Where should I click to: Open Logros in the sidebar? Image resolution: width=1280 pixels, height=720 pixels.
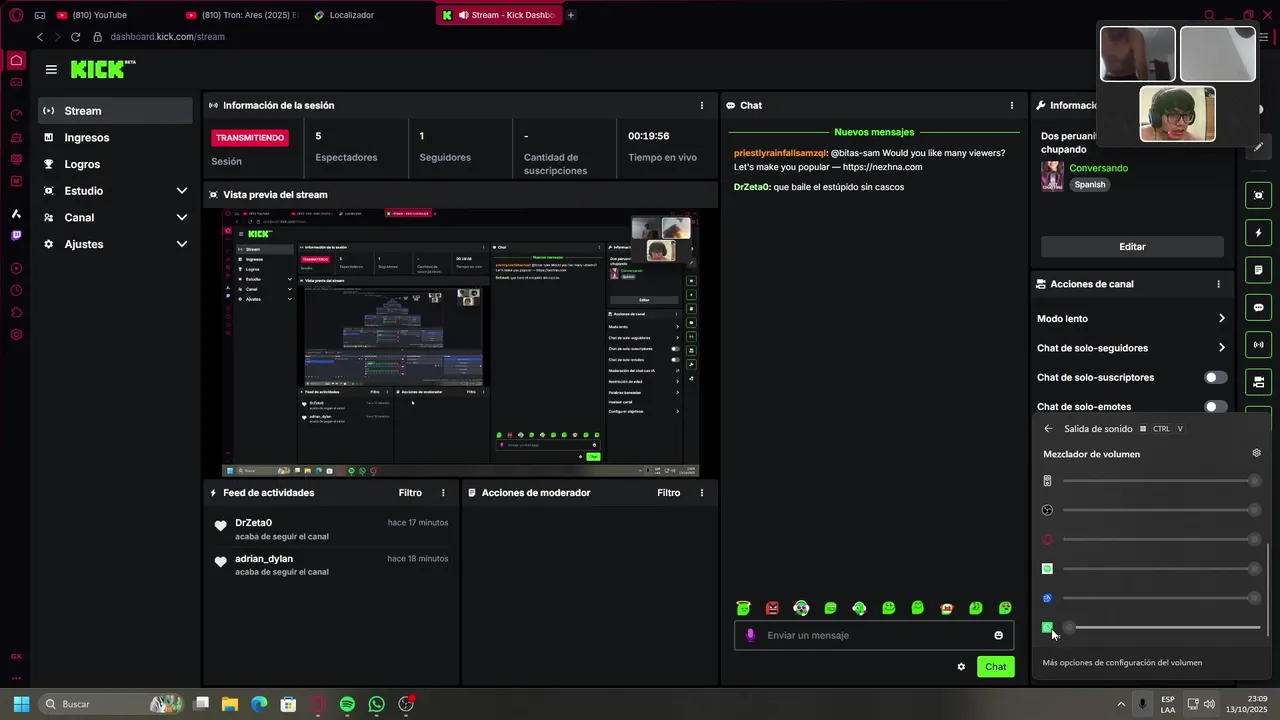click(x=116, y=164)
